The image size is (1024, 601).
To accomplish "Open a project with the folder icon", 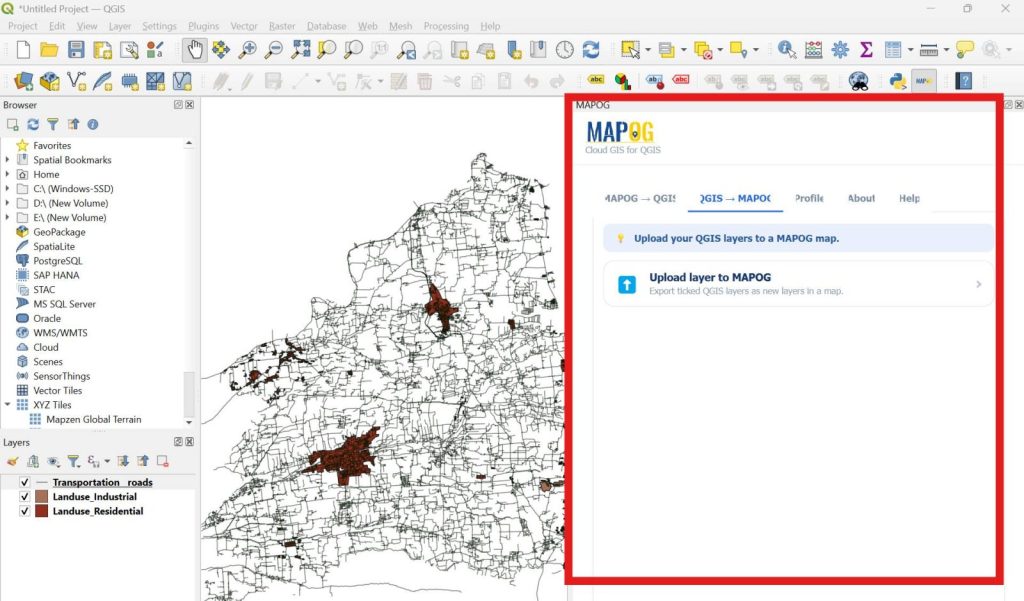I will click(49, 50).
